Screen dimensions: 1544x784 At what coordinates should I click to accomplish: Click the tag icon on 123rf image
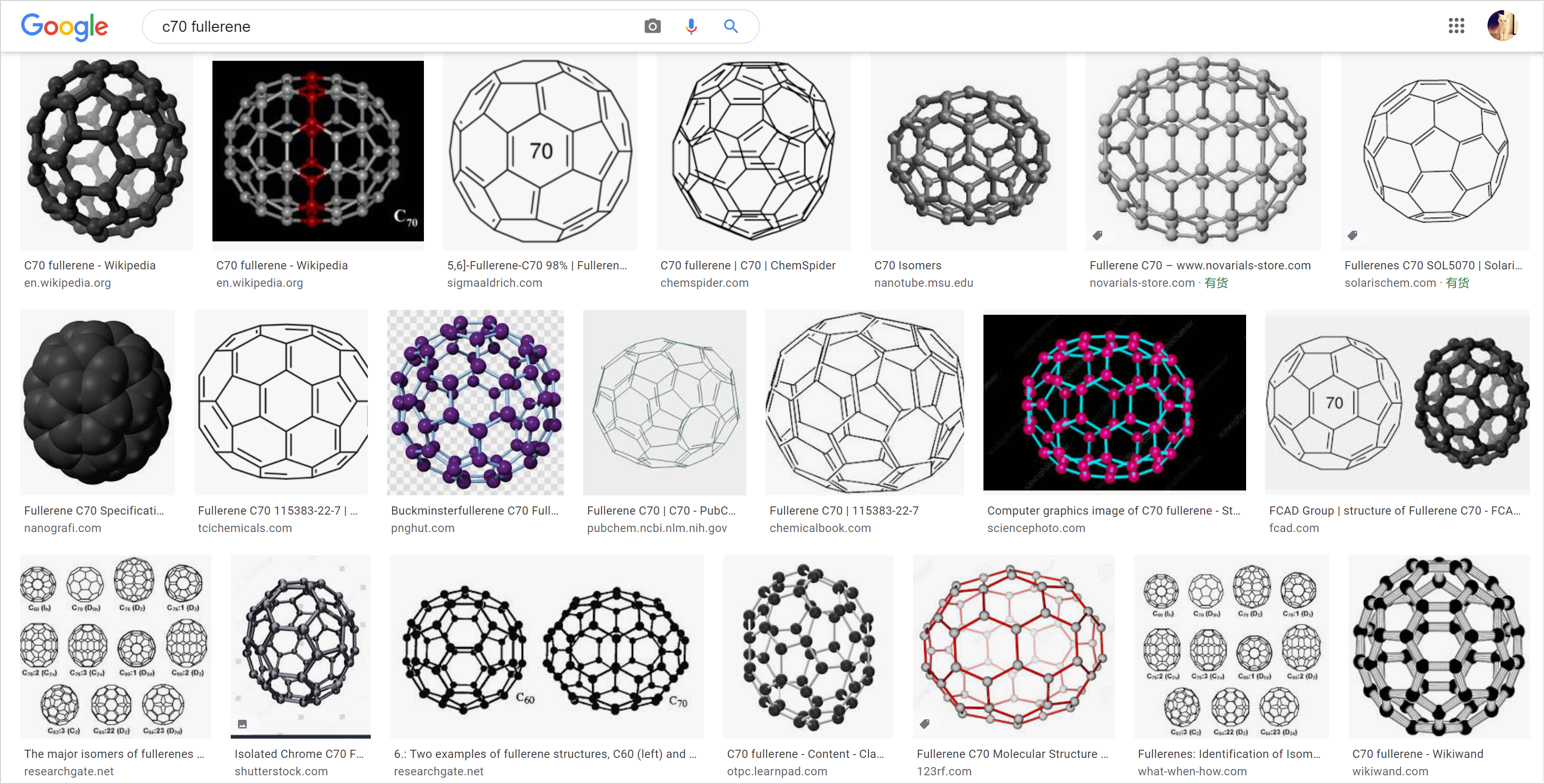925,724
